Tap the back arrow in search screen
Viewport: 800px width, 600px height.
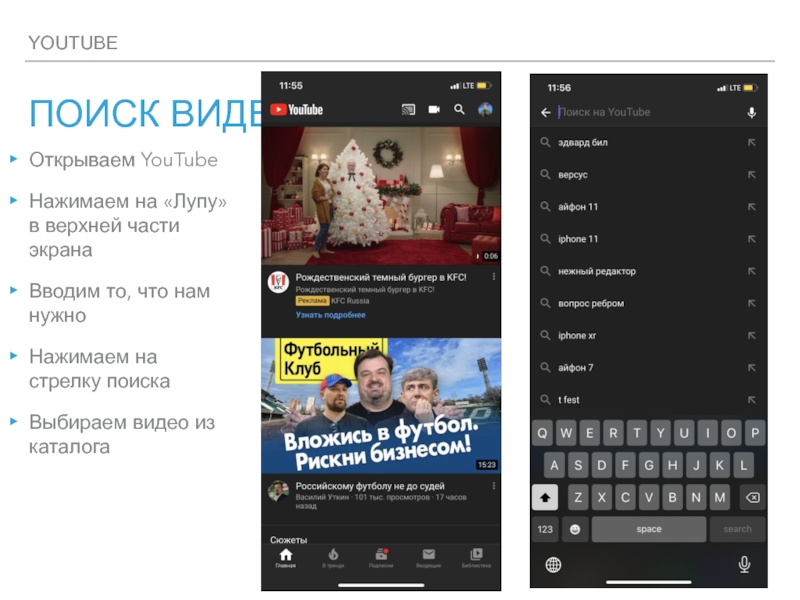[x=545, y=112]
